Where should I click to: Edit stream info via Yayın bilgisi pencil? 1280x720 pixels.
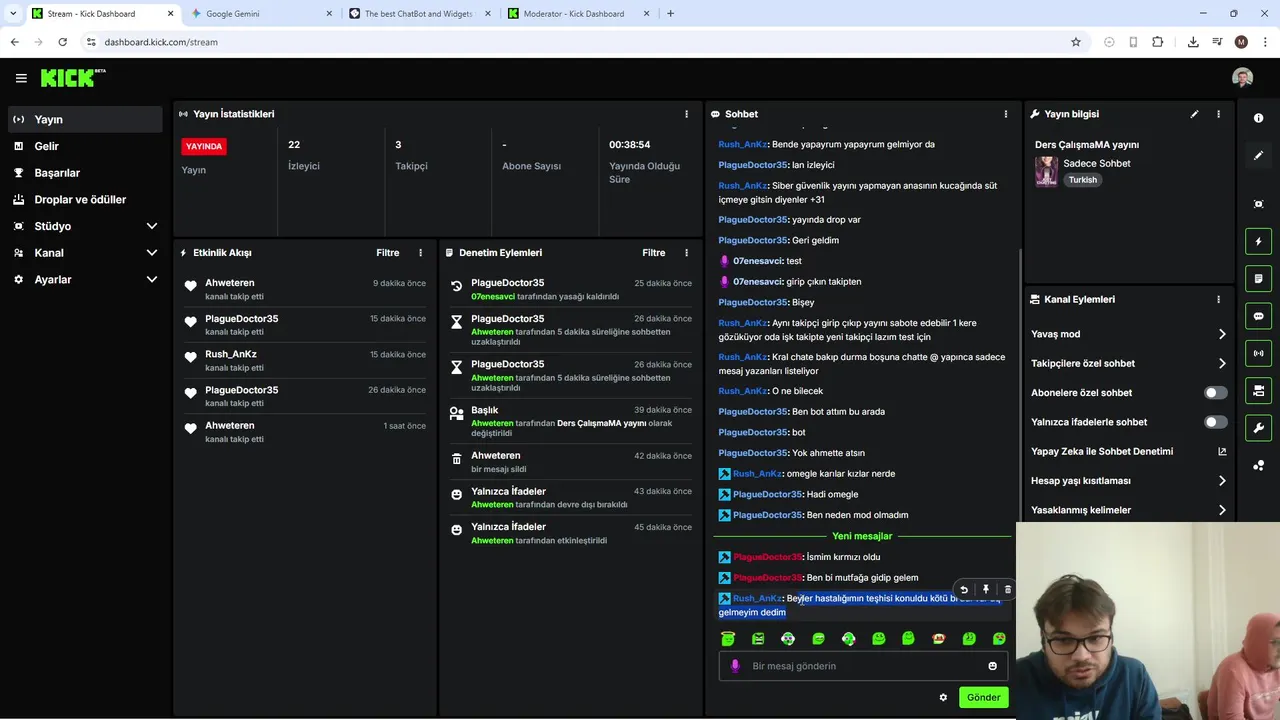[1194, 114]
